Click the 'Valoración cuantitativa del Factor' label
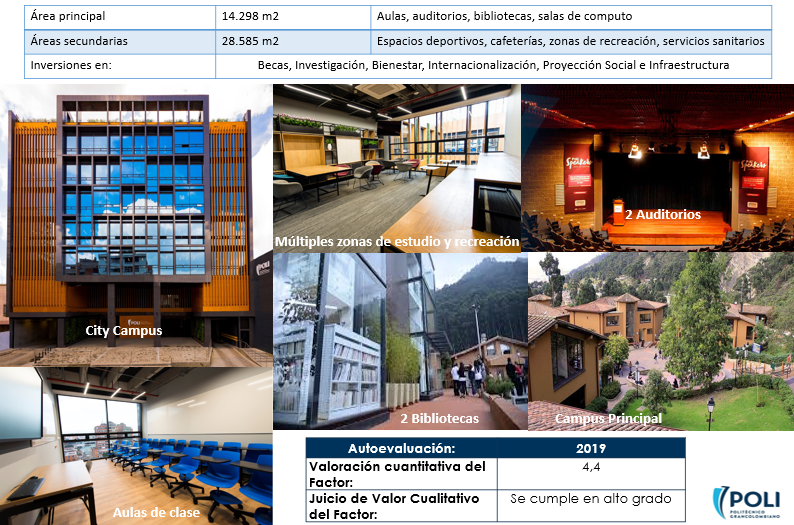 pyautogui.click(x=401, y=471)
